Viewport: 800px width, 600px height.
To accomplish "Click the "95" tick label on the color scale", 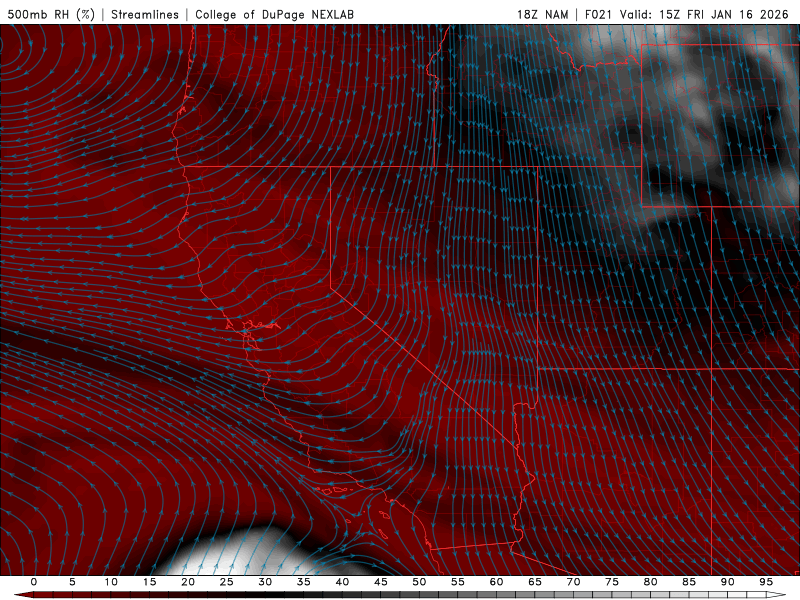I will (766, 582).
